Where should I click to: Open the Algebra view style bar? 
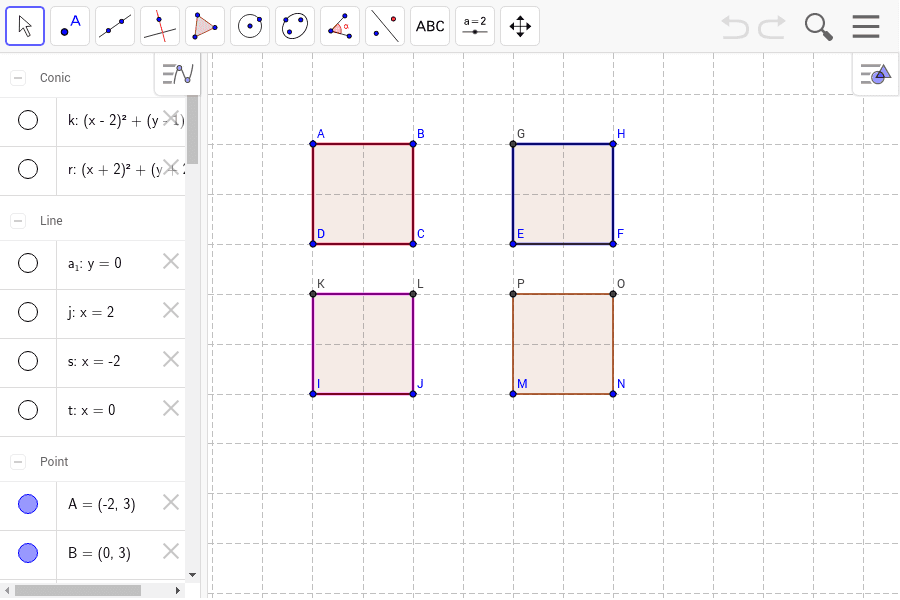[x=177, y=74]
